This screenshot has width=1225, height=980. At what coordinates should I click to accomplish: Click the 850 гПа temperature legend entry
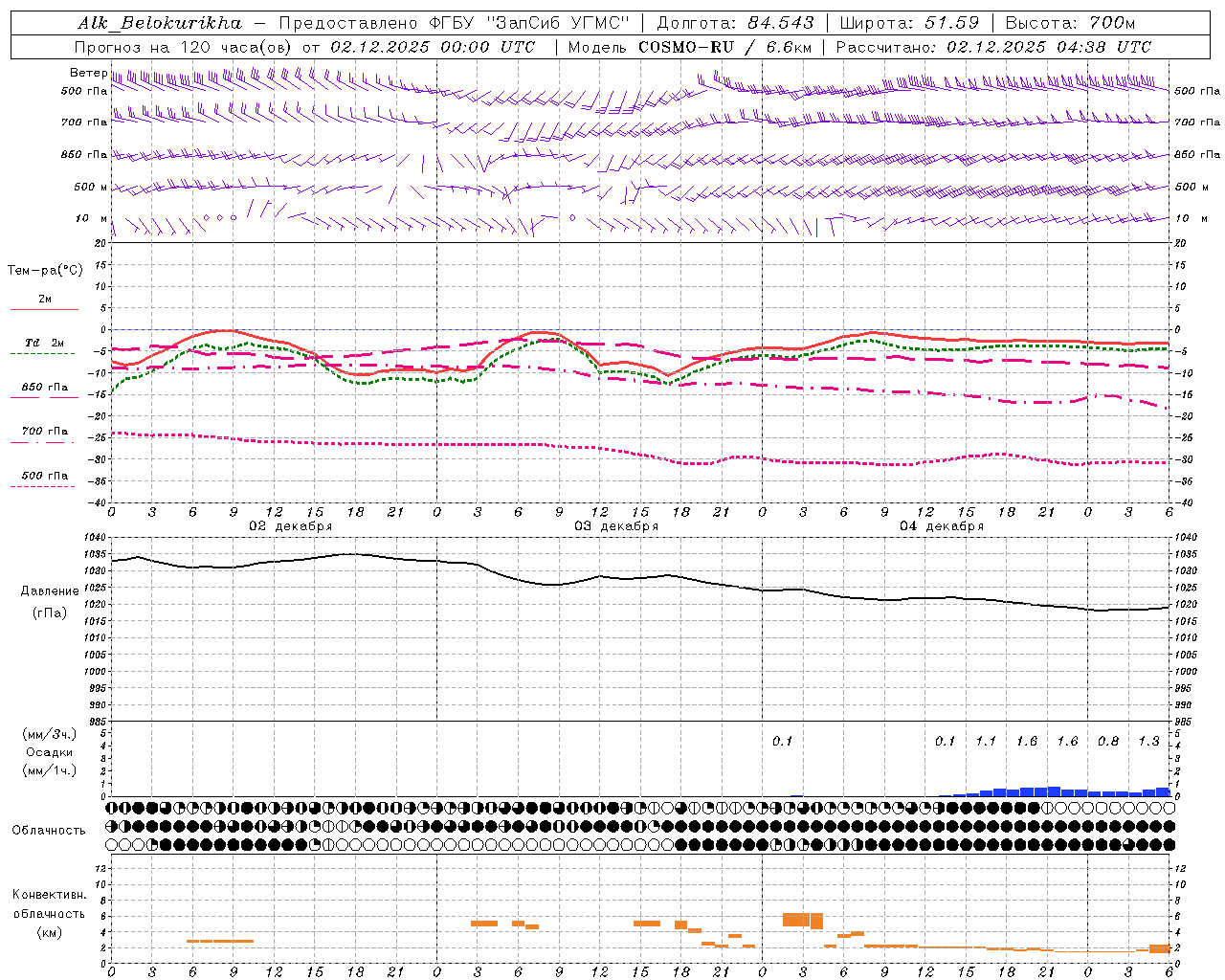45,388
